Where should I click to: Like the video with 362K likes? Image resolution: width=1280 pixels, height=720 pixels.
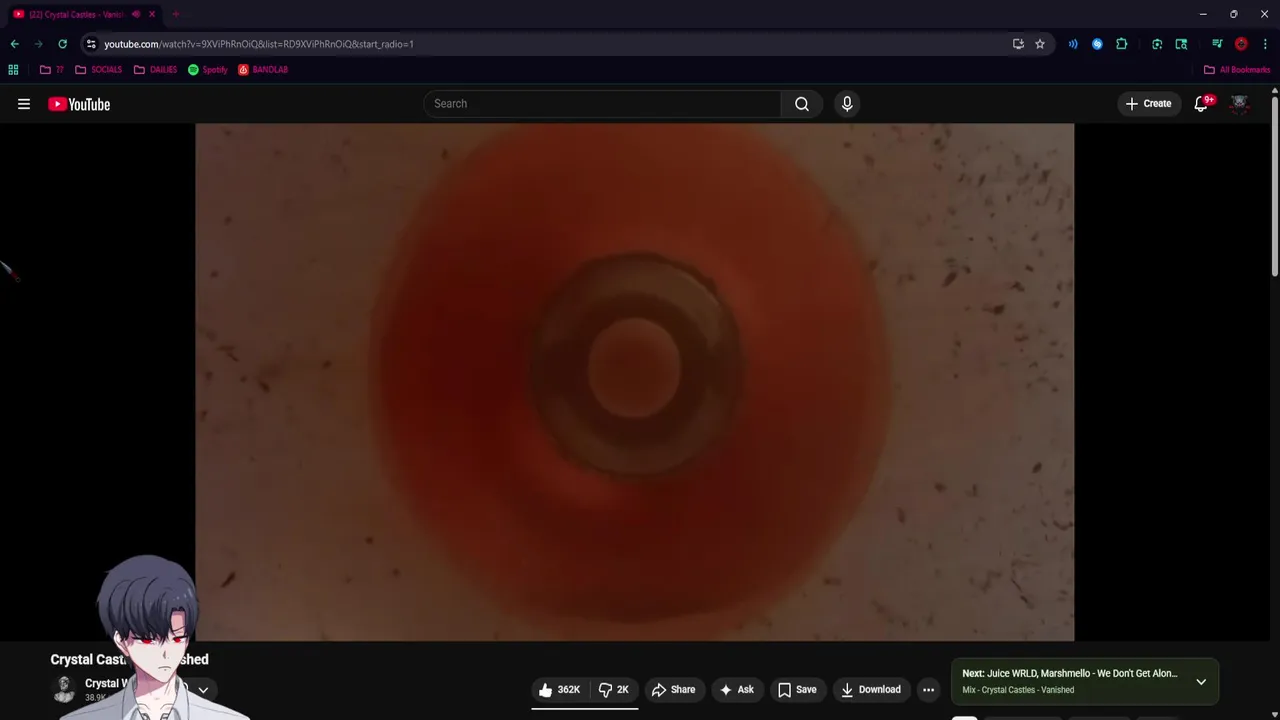[x=559, y=690]
